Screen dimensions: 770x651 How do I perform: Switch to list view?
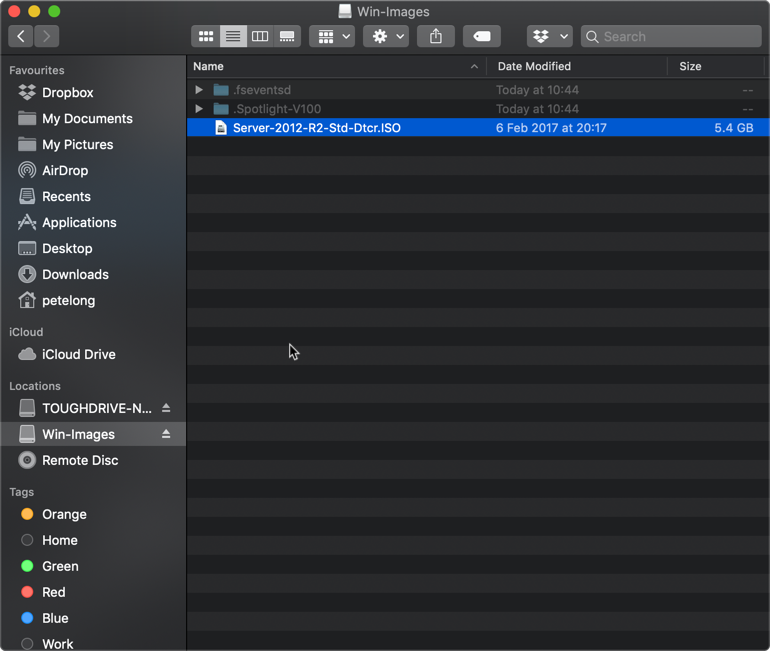(233, 36)
